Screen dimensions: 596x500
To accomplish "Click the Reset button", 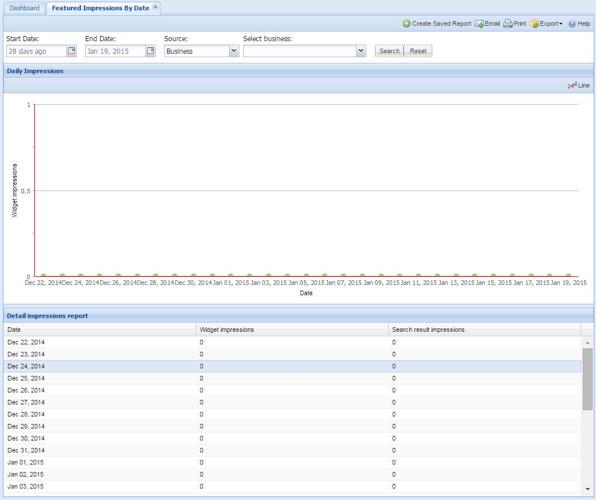I will point(418,51).
